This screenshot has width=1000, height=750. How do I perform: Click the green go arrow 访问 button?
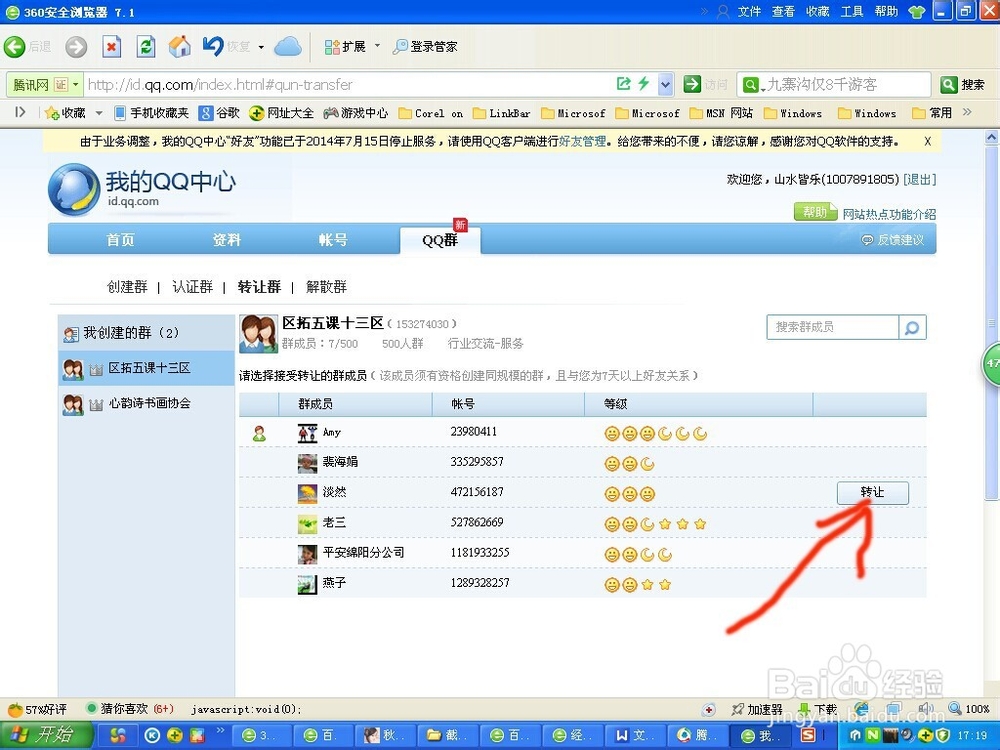point(705,84)
